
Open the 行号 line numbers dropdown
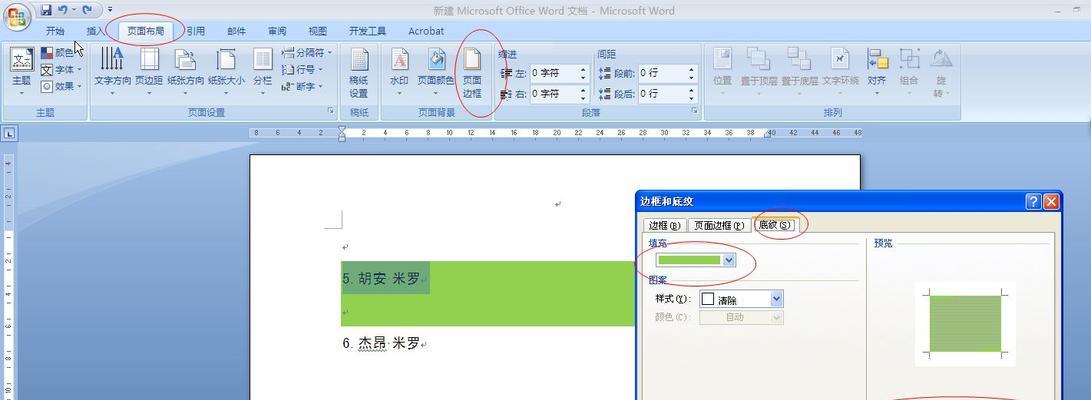tap(302, 70)
